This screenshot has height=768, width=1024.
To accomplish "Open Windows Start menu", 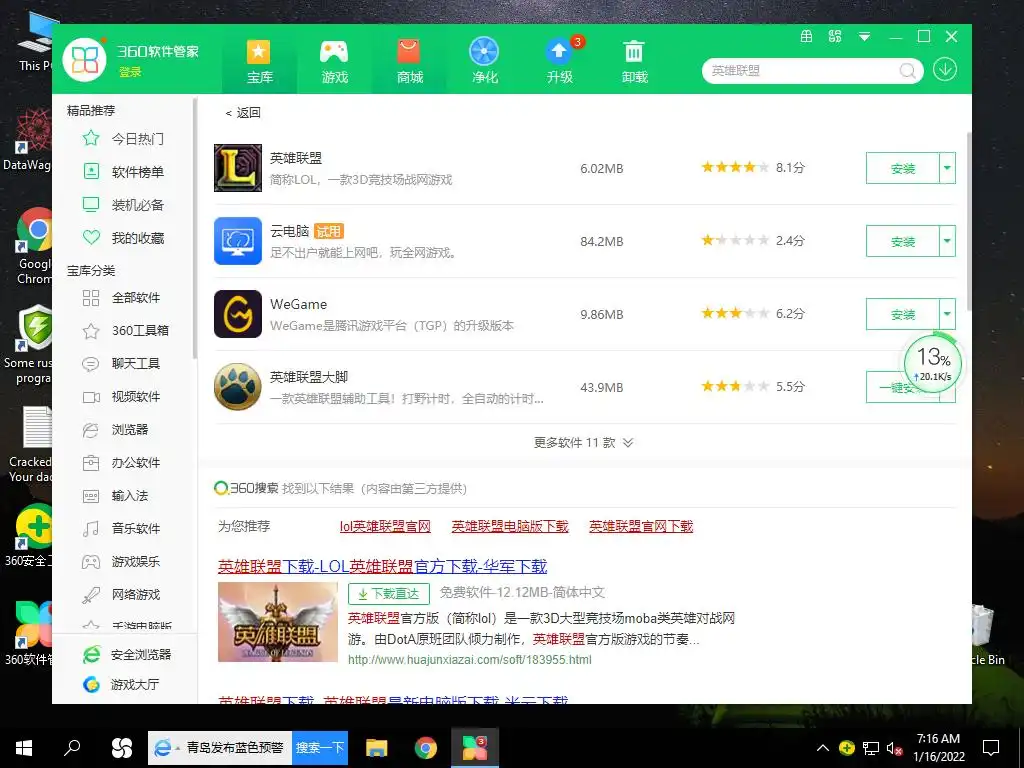I will (x=24, y=748).
